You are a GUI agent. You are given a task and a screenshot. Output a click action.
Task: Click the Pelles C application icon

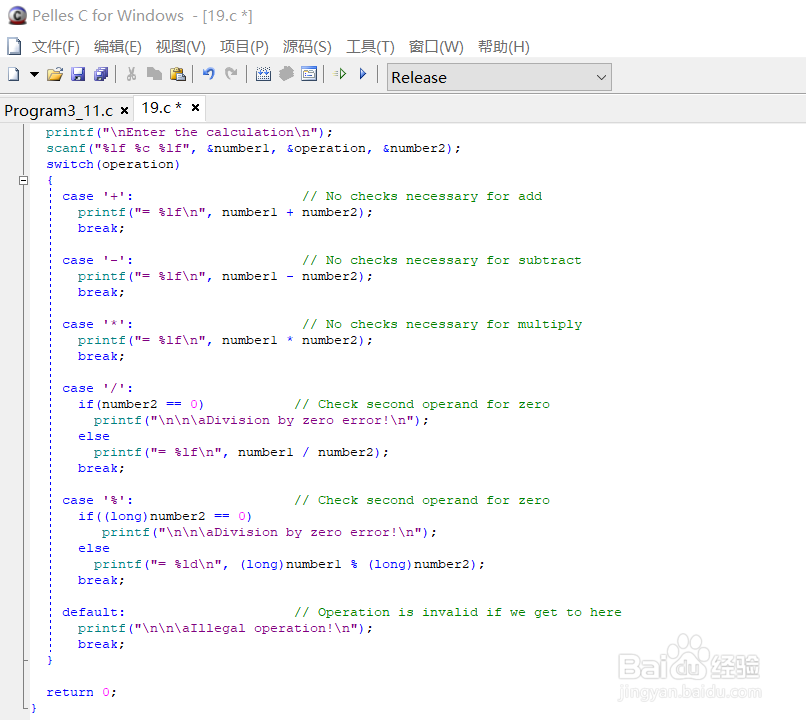point(17,15)
